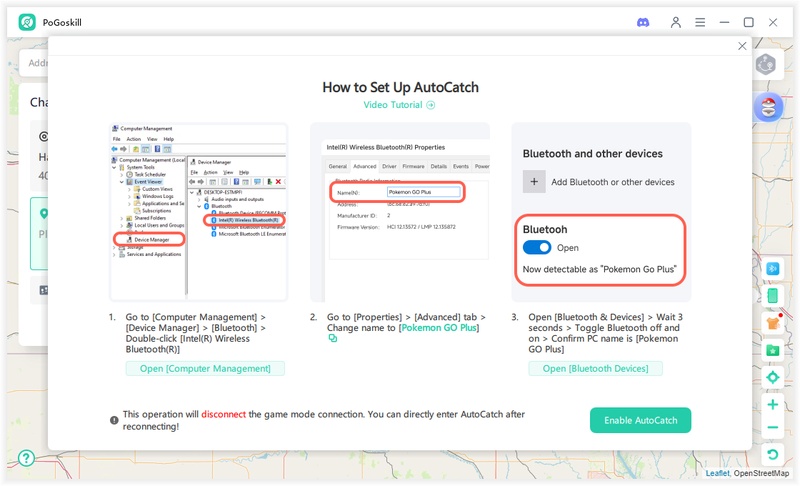Open the Discord community icon
The width and height of the screenshot is (800, 486).
click(x=643, y=22)
